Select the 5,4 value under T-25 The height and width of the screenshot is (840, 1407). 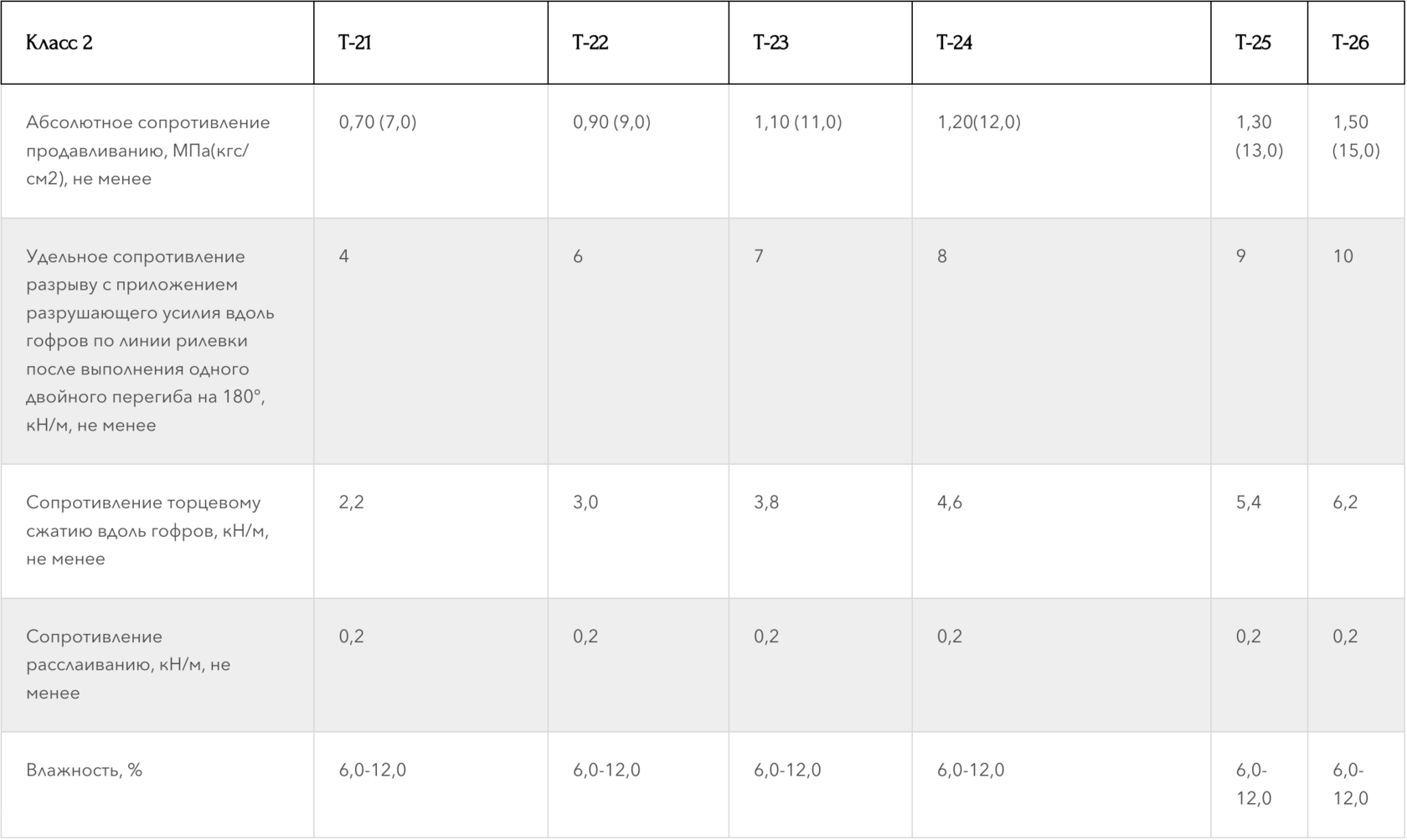(x=1249, y=502)
